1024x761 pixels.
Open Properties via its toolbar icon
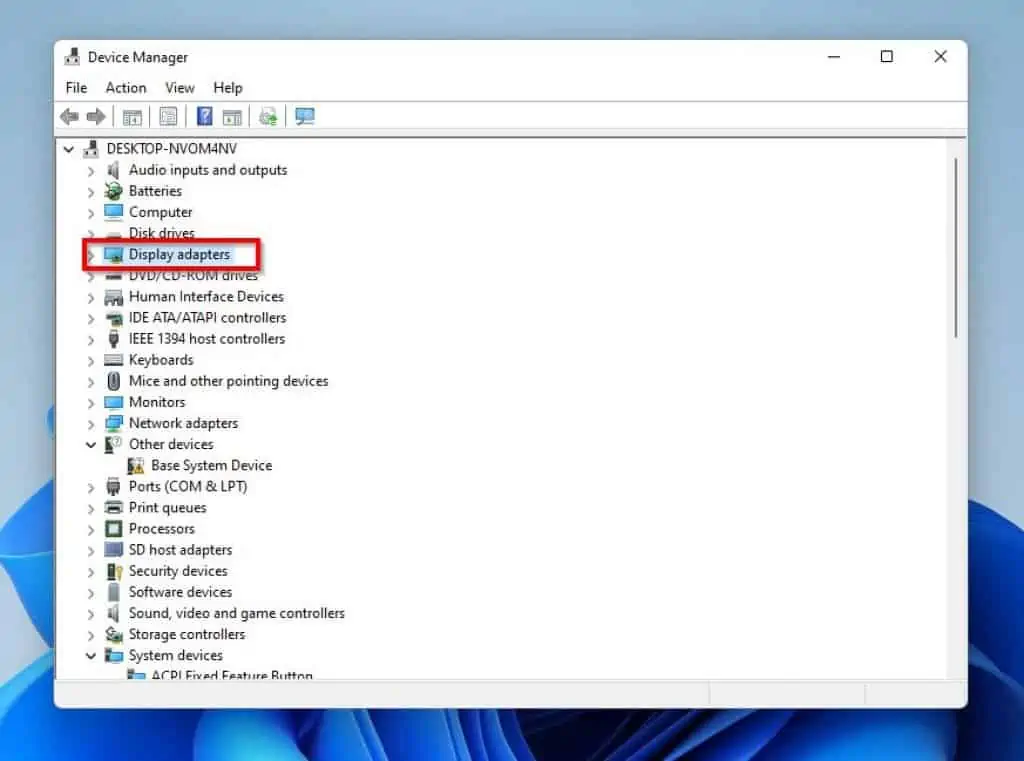coord(168,116)
